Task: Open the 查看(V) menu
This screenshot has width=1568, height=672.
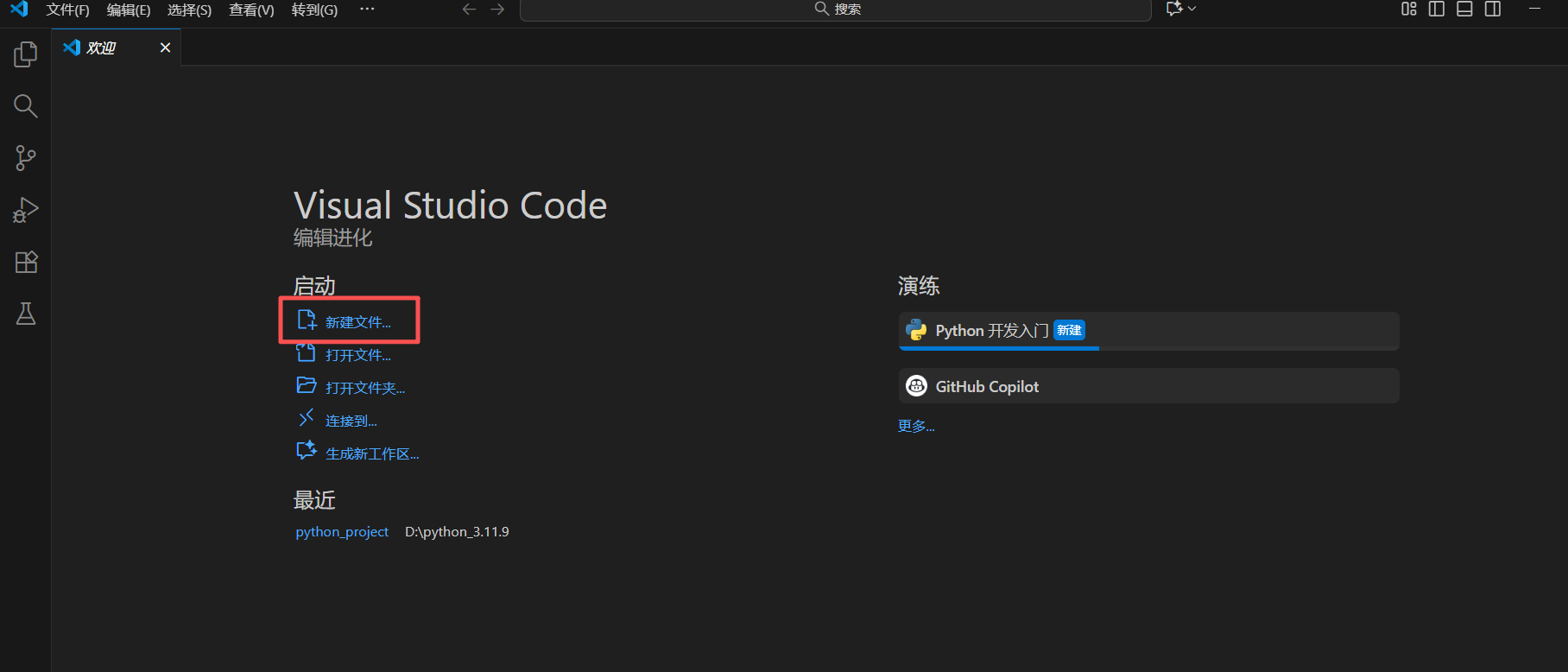Action: click(251, 10)
